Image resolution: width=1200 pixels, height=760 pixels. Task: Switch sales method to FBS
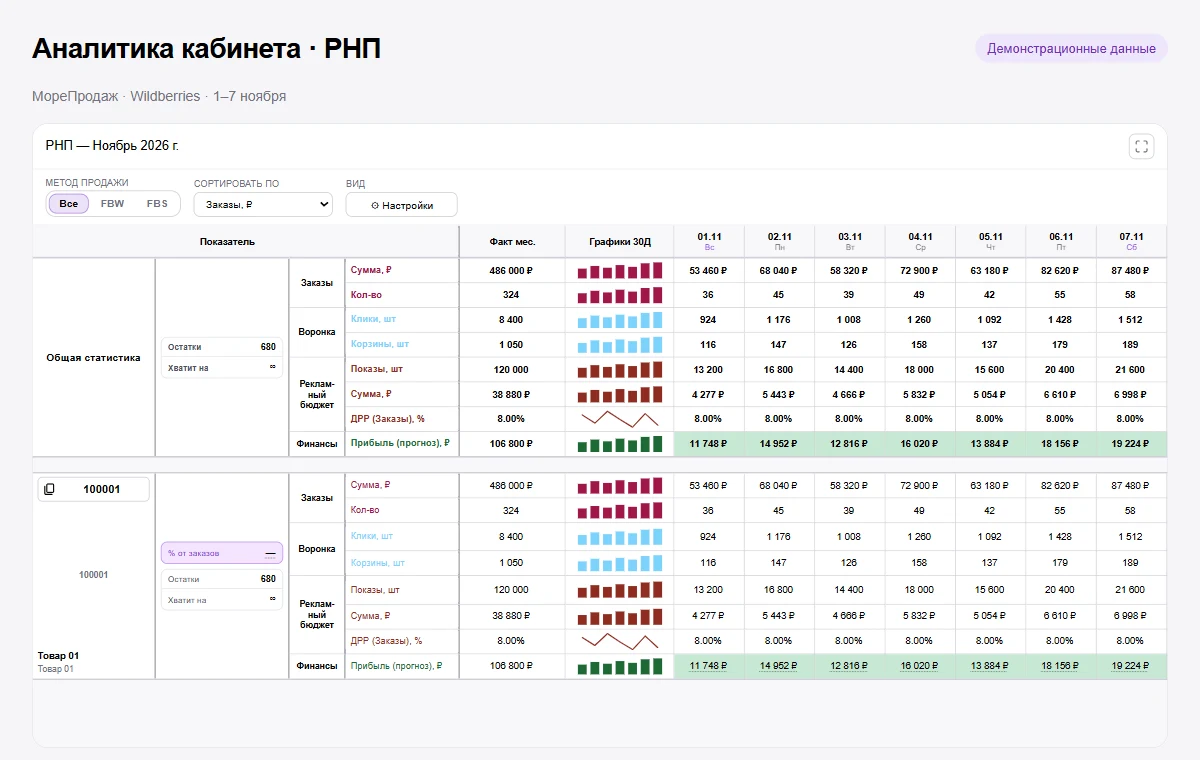(x=157, y=204)
